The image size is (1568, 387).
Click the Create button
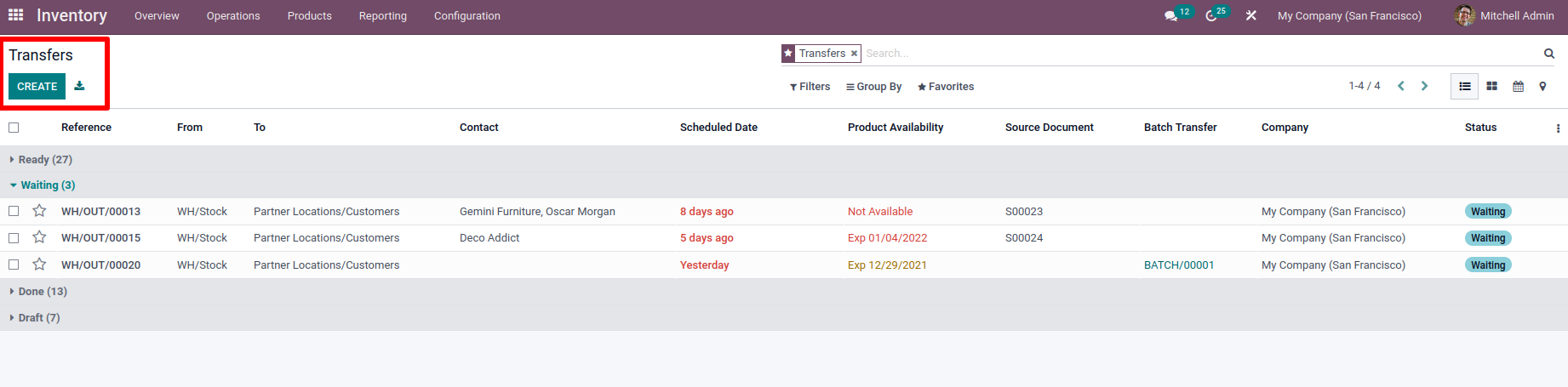[37, 86]
